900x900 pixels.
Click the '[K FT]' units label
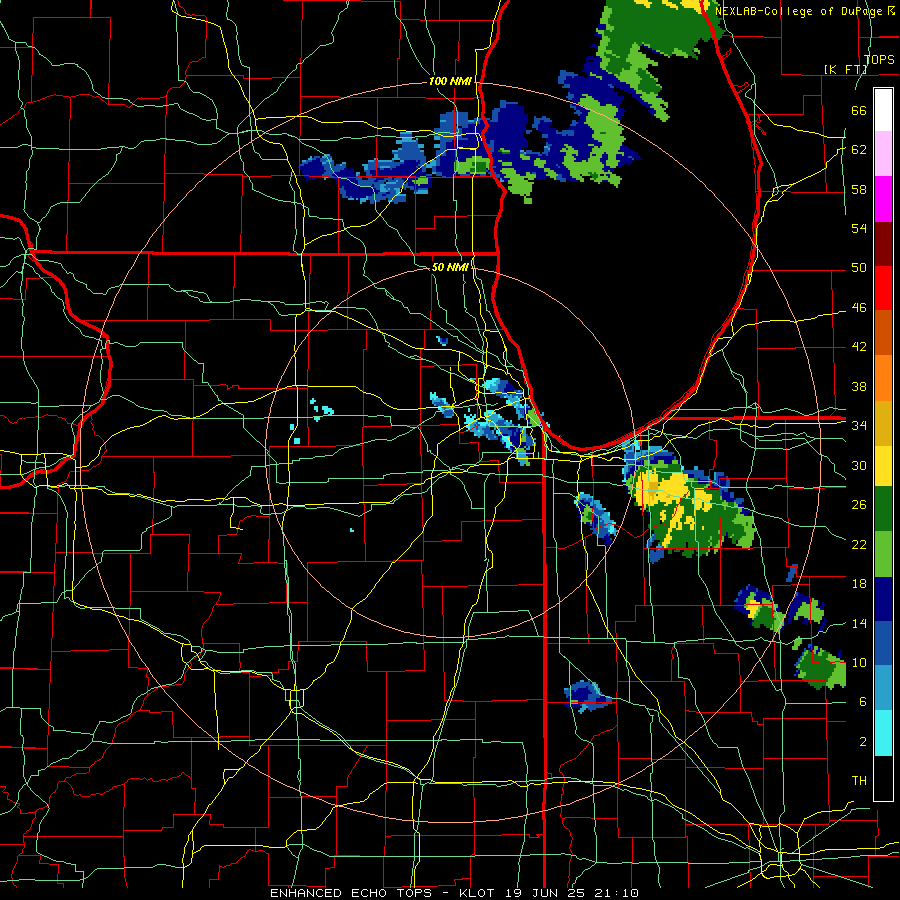845,69
